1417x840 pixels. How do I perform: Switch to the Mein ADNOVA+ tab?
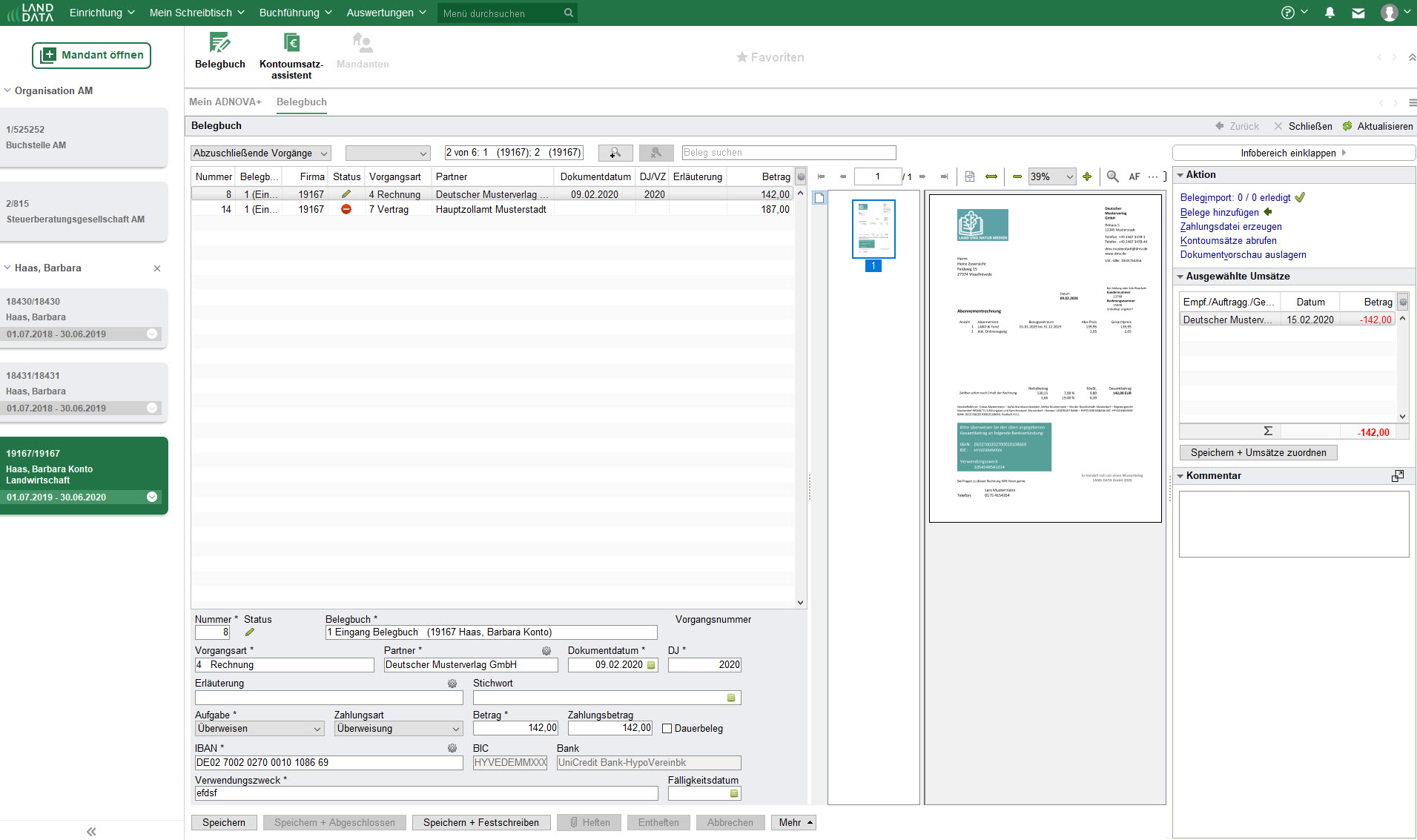coord(225,102)
